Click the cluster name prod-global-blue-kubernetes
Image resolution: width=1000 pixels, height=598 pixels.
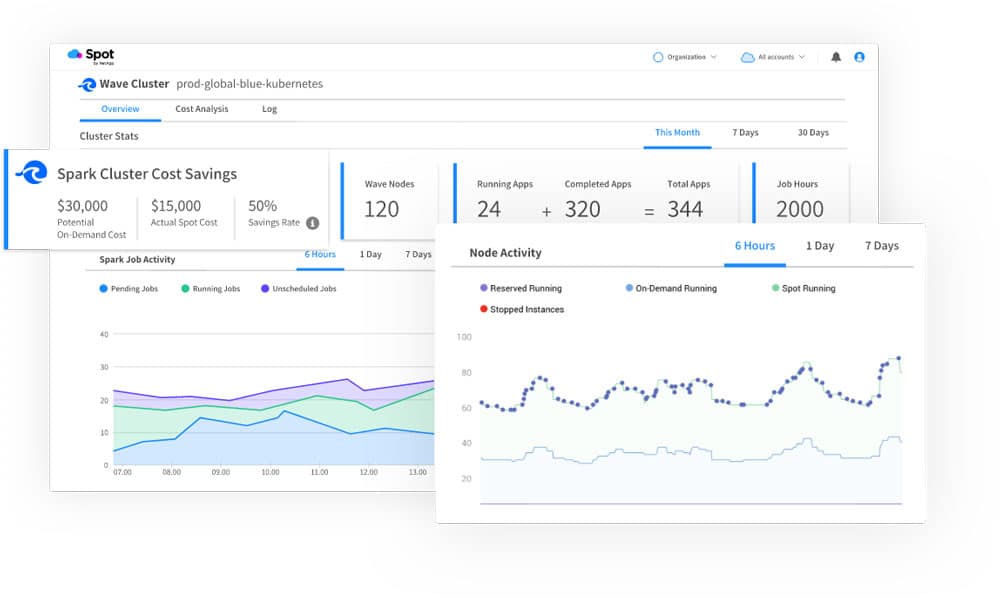249,84
